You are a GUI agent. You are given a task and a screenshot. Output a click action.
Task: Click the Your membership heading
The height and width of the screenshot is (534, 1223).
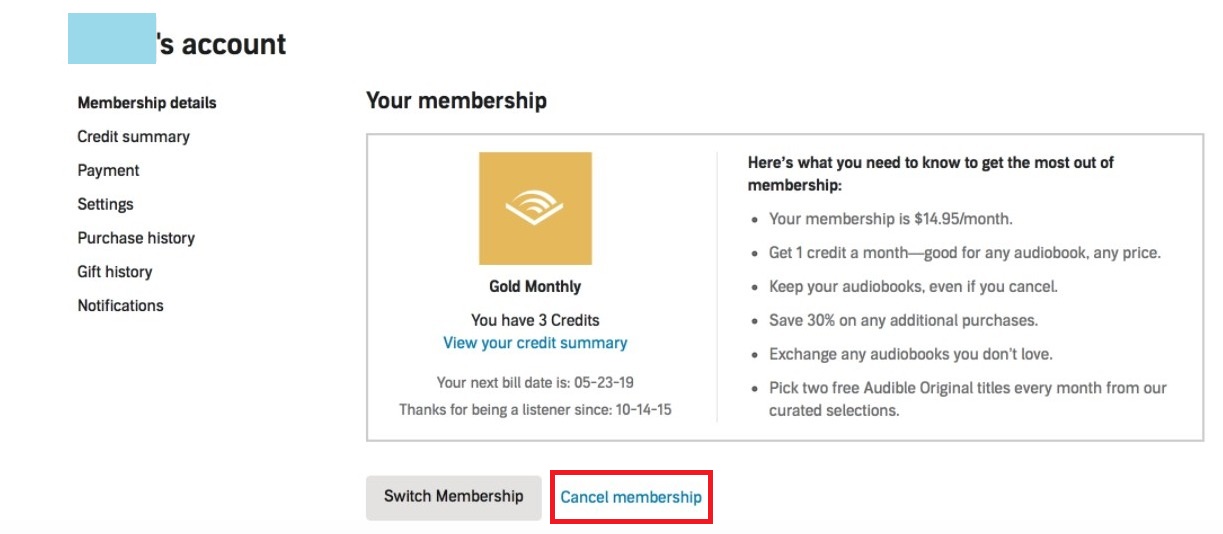[x=456, y=101]
